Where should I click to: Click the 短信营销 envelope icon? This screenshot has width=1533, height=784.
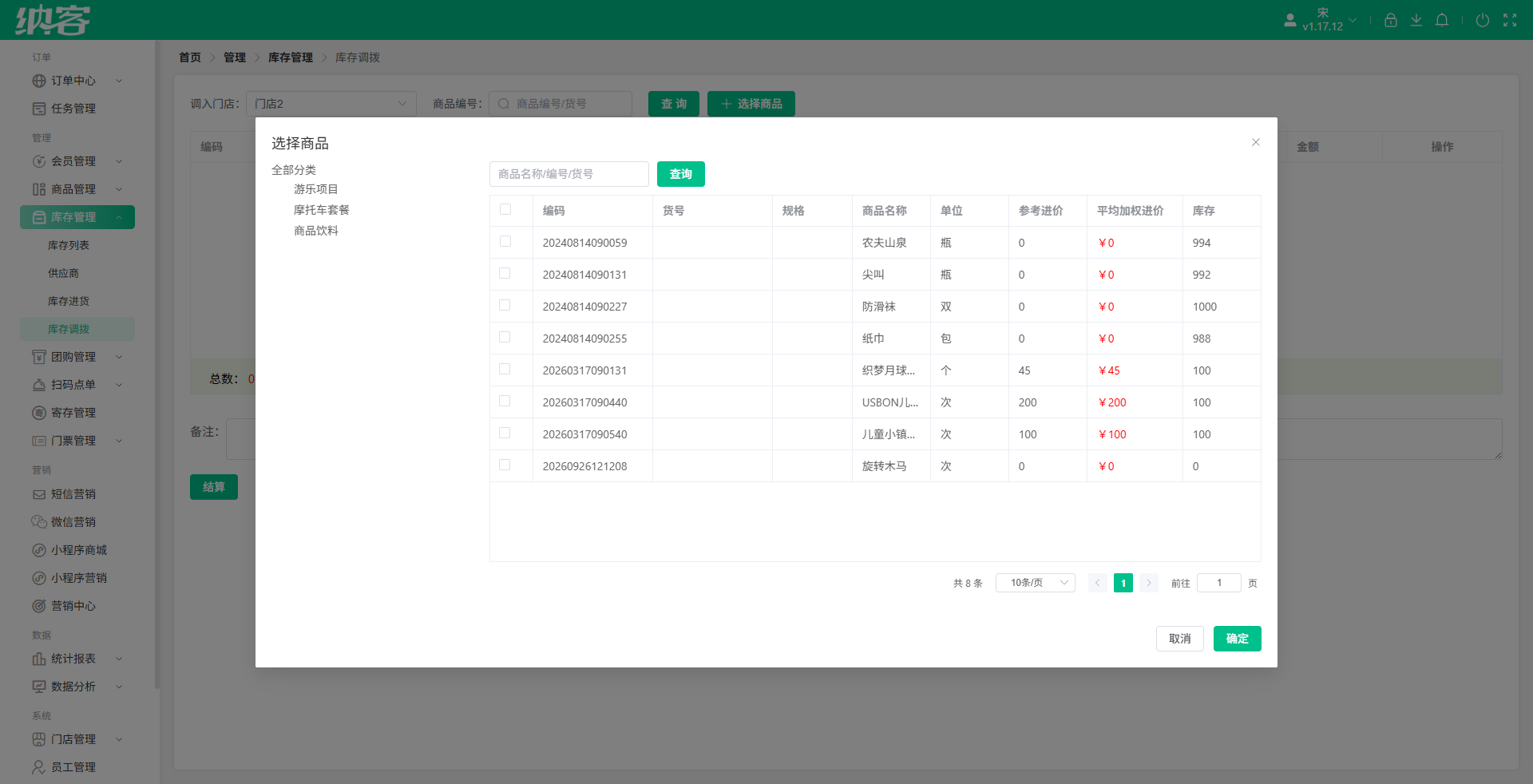click(x=39, y=494)
